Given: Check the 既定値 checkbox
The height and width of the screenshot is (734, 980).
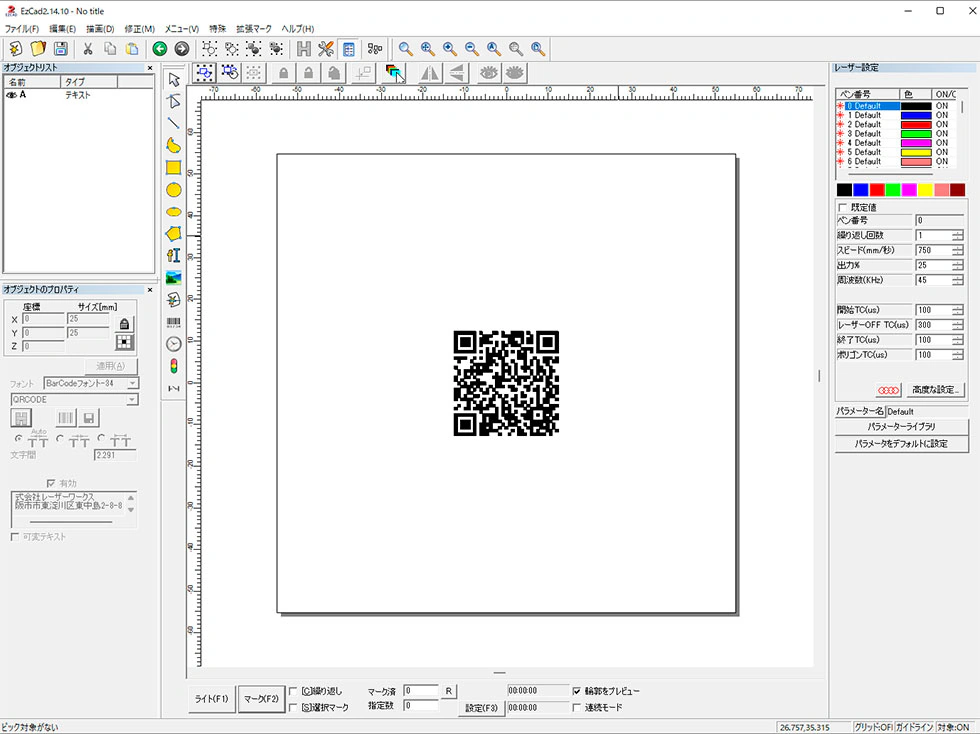Looking at the screenshot, I should [x=842, y=207].
